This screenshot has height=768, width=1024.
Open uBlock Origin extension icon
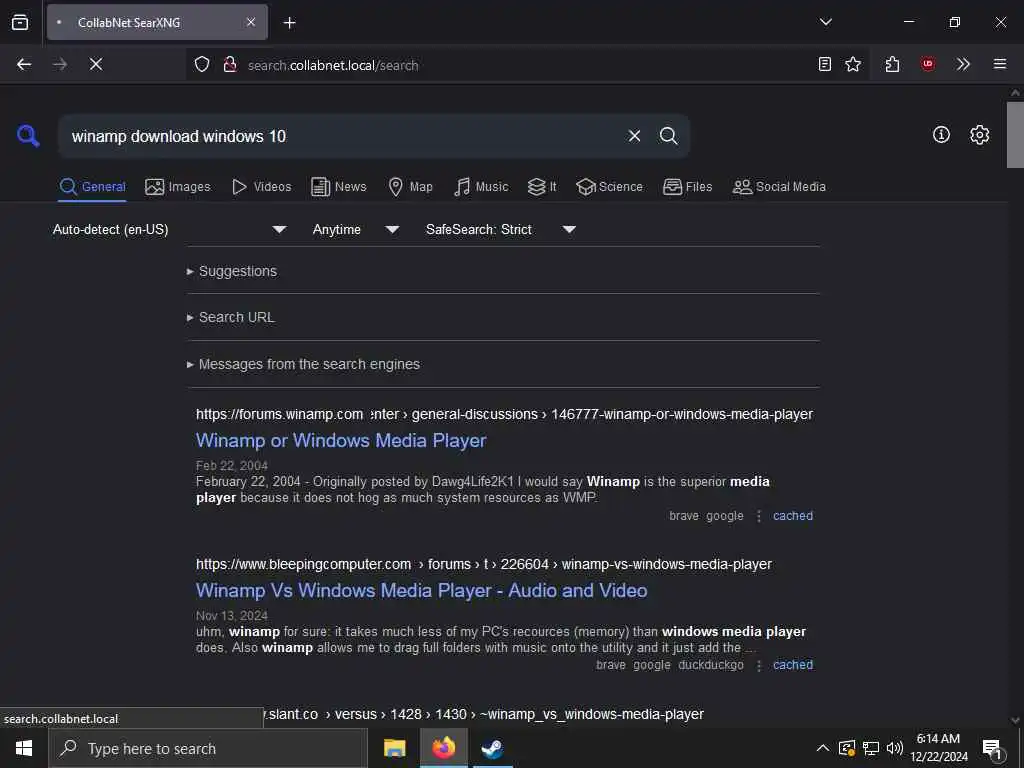[927, 64]
